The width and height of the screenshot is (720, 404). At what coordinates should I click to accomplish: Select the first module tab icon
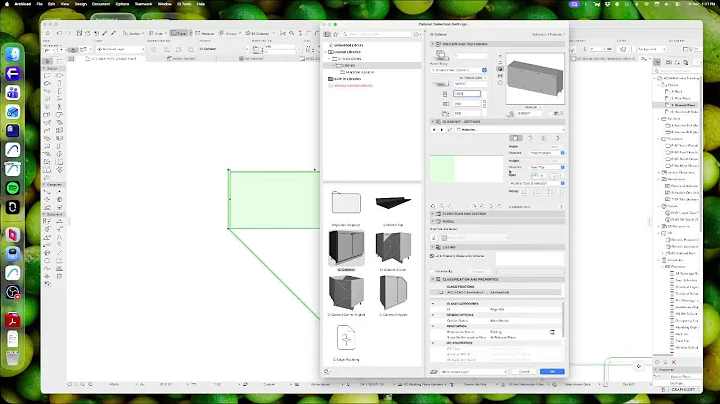click(516, 138)
